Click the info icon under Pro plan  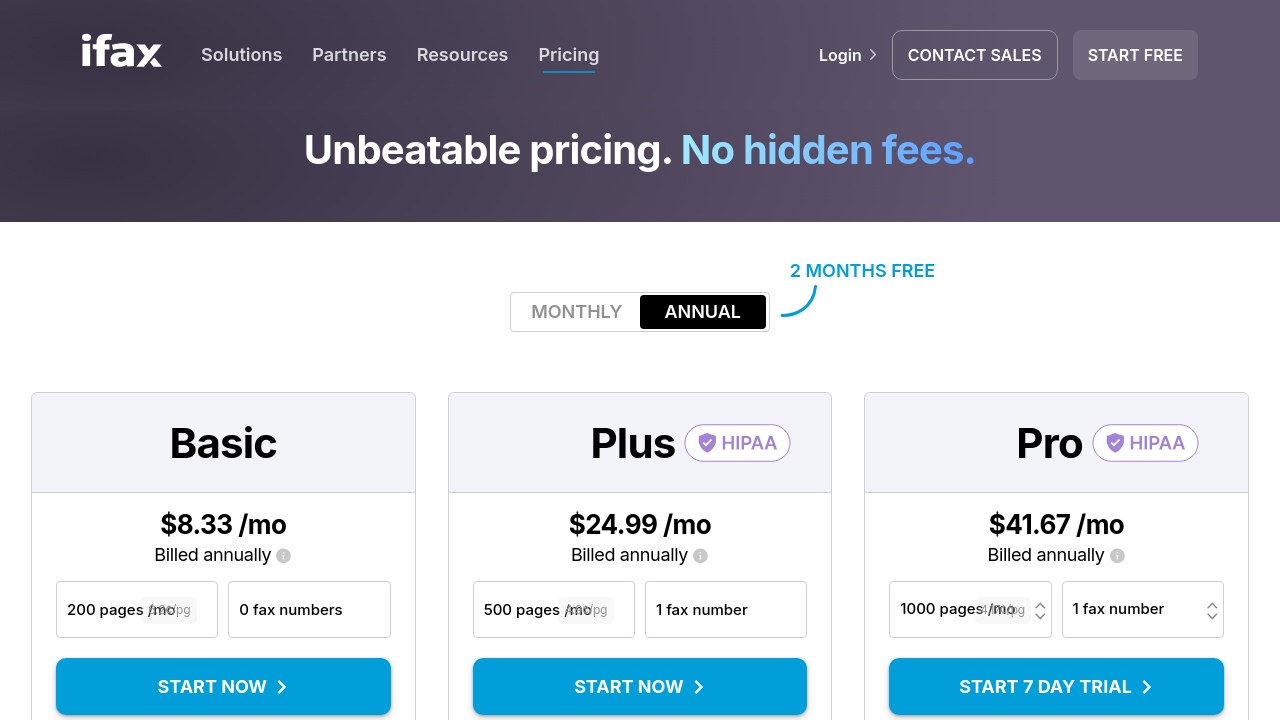(1117, 556)
